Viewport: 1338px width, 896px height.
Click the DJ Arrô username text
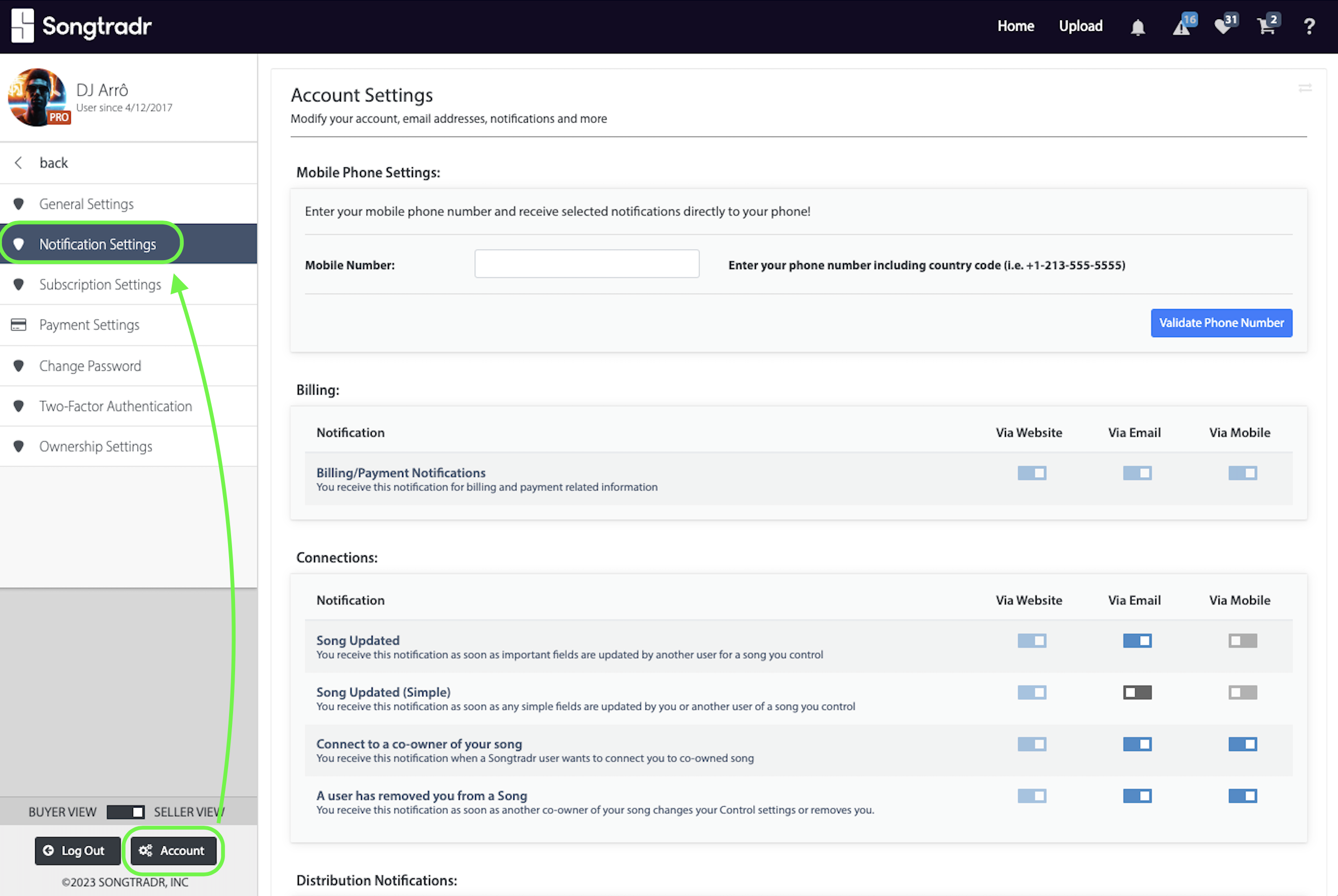pos(102,90)
